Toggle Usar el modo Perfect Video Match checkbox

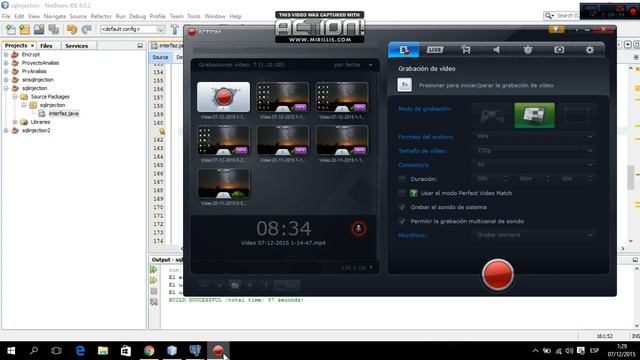click(x=402, y=193)
